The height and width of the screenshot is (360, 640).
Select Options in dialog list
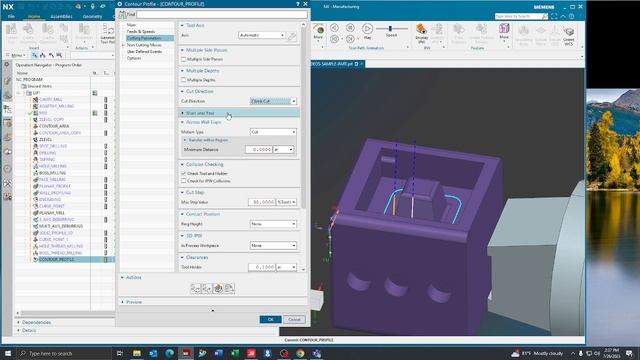point(134,58)
